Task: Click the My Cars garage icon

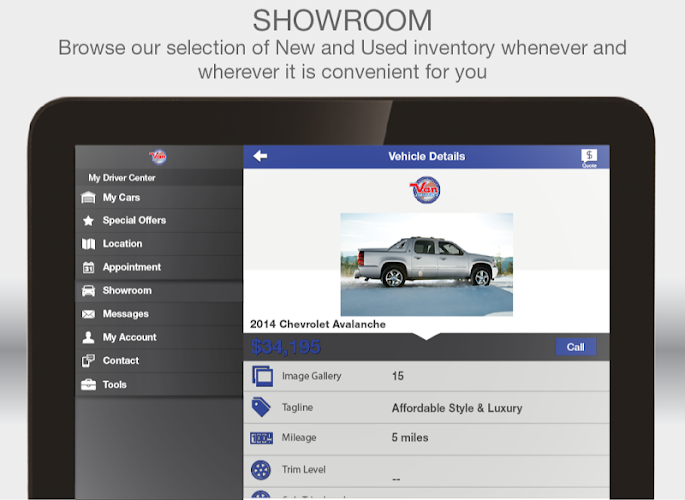Action: [88, 197]
